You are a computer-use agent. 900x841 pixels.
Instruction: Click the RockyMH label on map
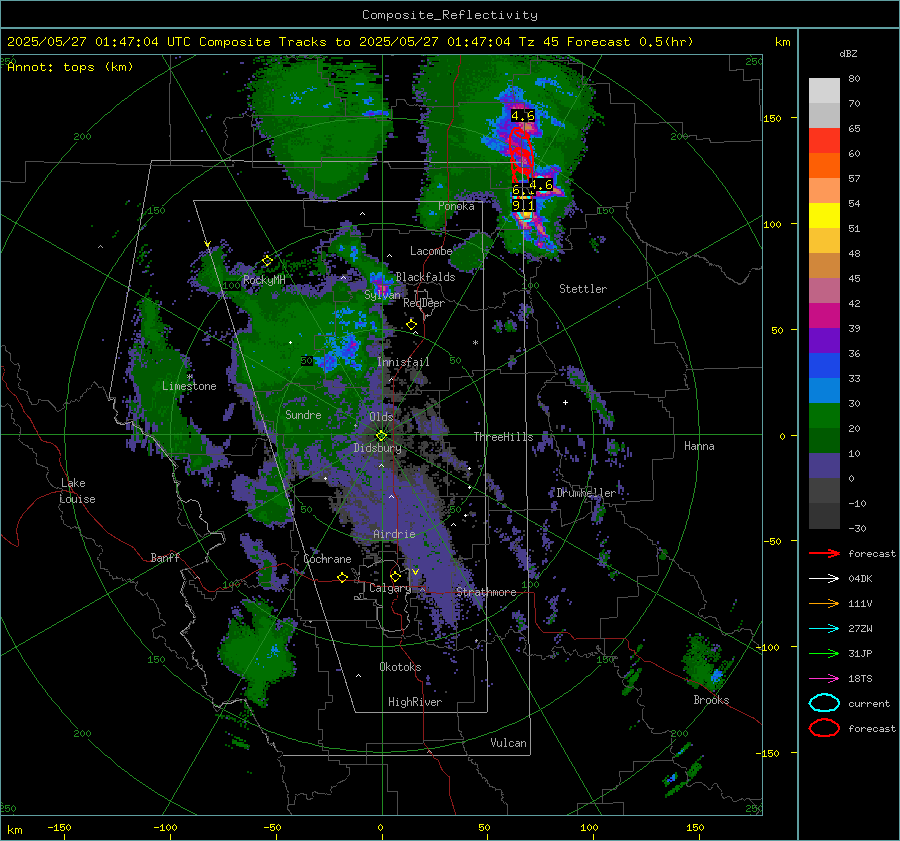[264, 280]
